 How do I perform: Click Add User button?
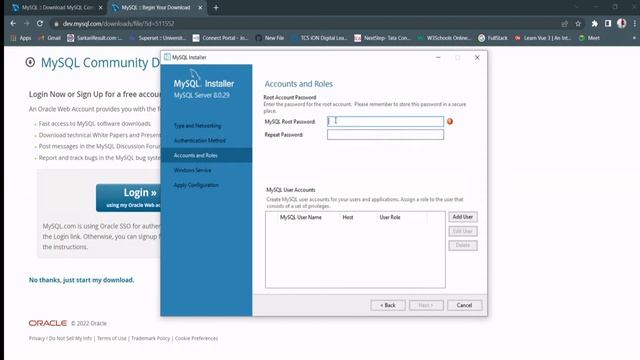pos(462,217)
